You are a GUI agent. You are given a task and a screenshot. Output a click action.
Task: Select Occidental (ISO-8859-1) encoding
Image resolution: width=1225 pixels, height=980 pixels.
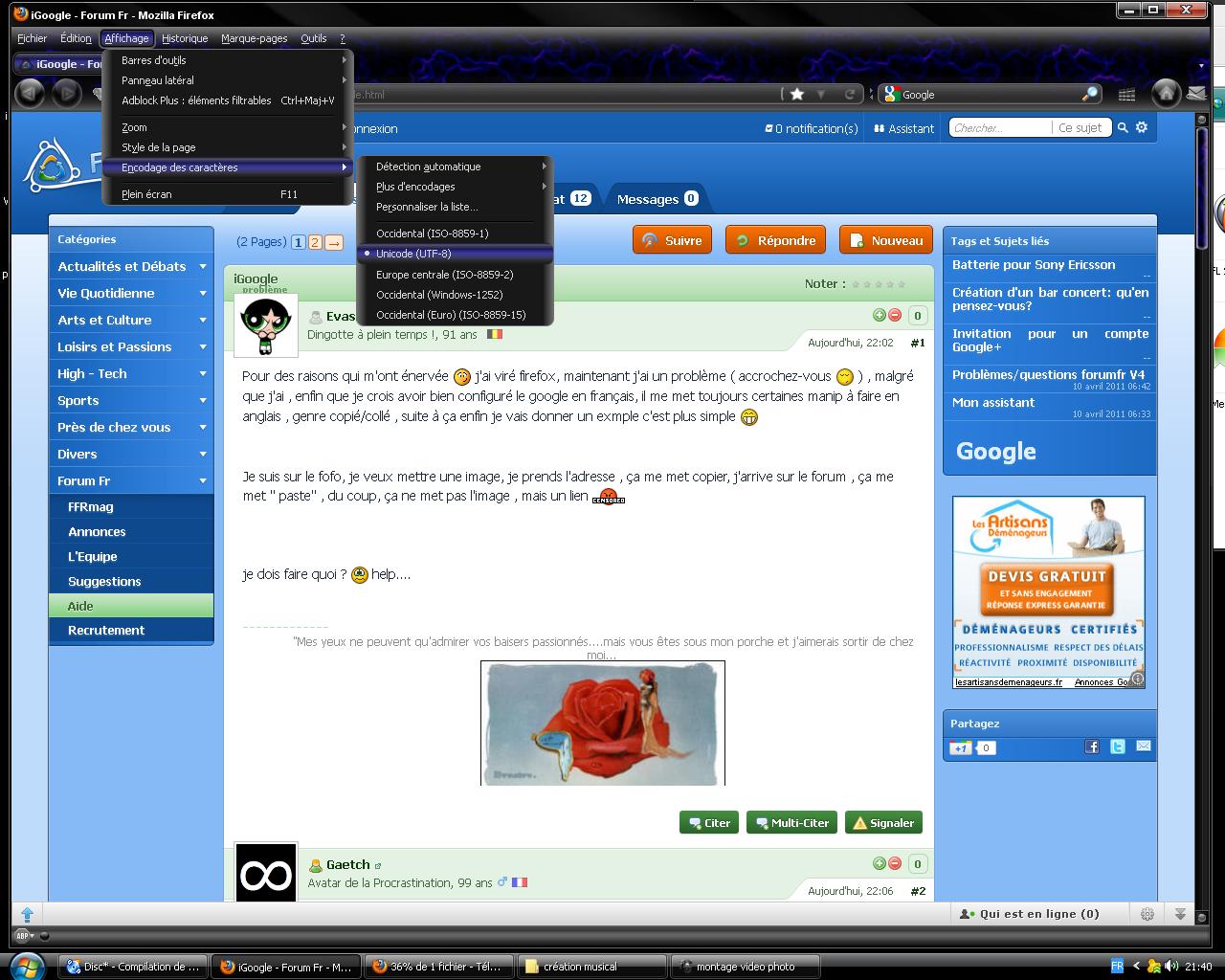[456, 234]
